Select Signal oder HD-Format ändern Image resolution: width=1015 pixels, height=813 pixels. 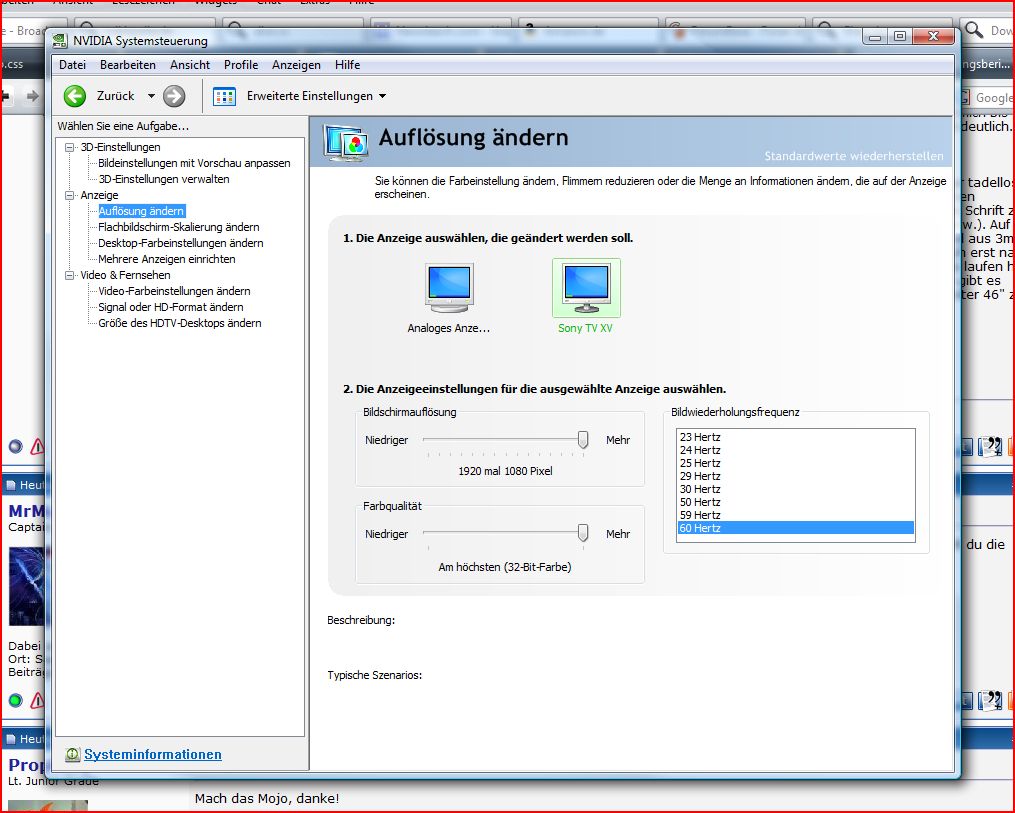[x=171, y=307]
